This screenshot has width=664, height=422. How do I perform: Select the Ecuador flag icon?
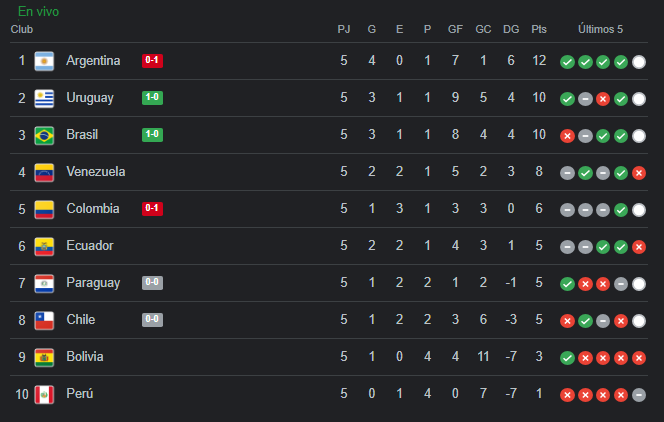click(x=44, y=246)
